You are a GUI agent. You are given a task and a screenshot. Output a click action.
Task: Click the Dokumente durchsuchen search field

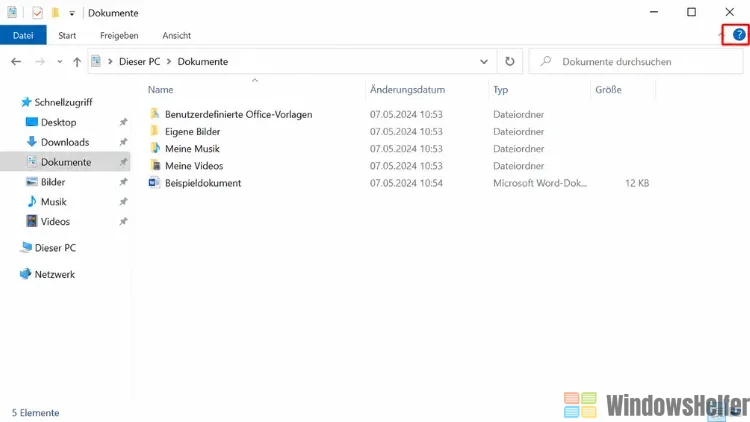click(636, 62)
